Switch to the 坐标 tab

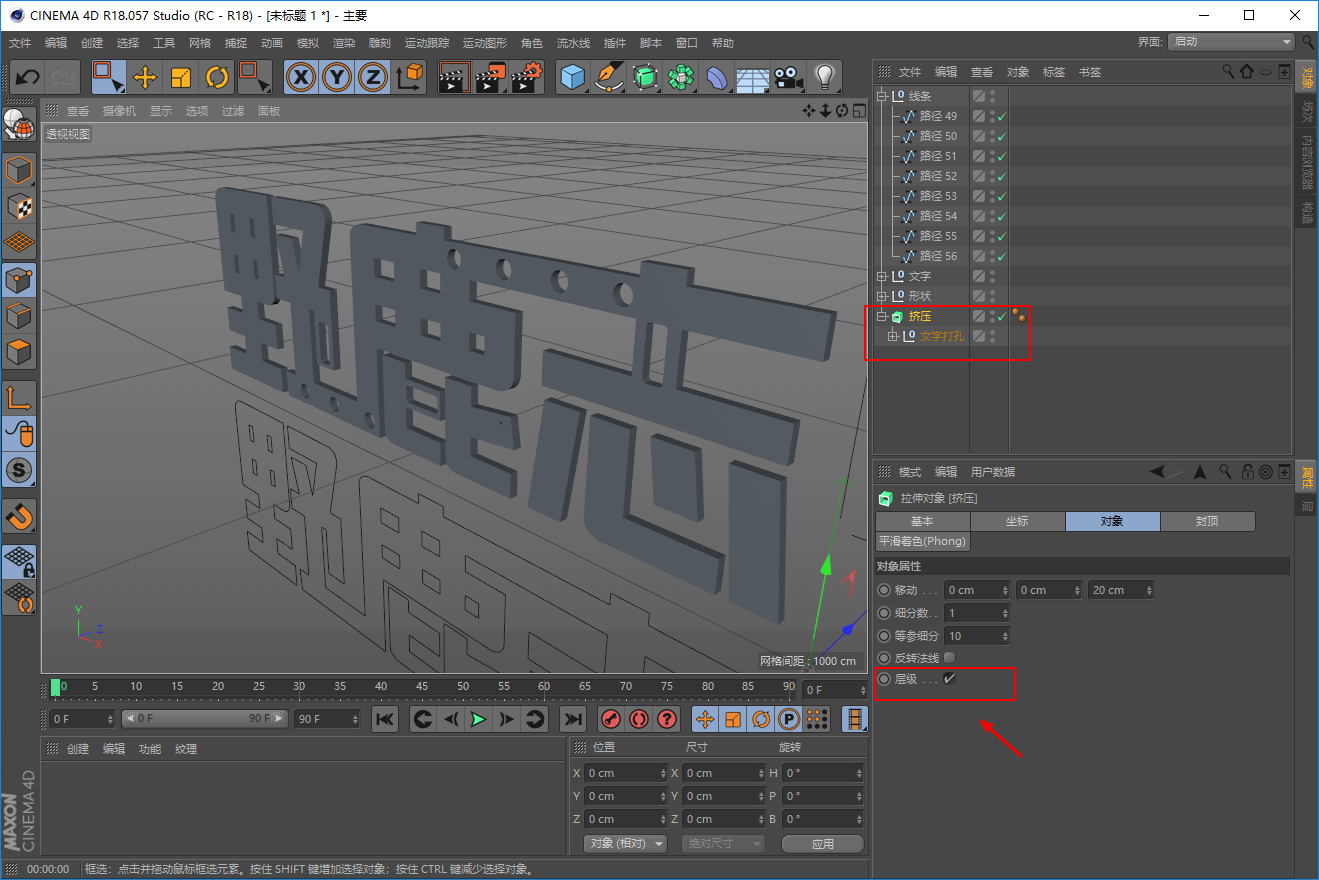tap(1017, 521)
